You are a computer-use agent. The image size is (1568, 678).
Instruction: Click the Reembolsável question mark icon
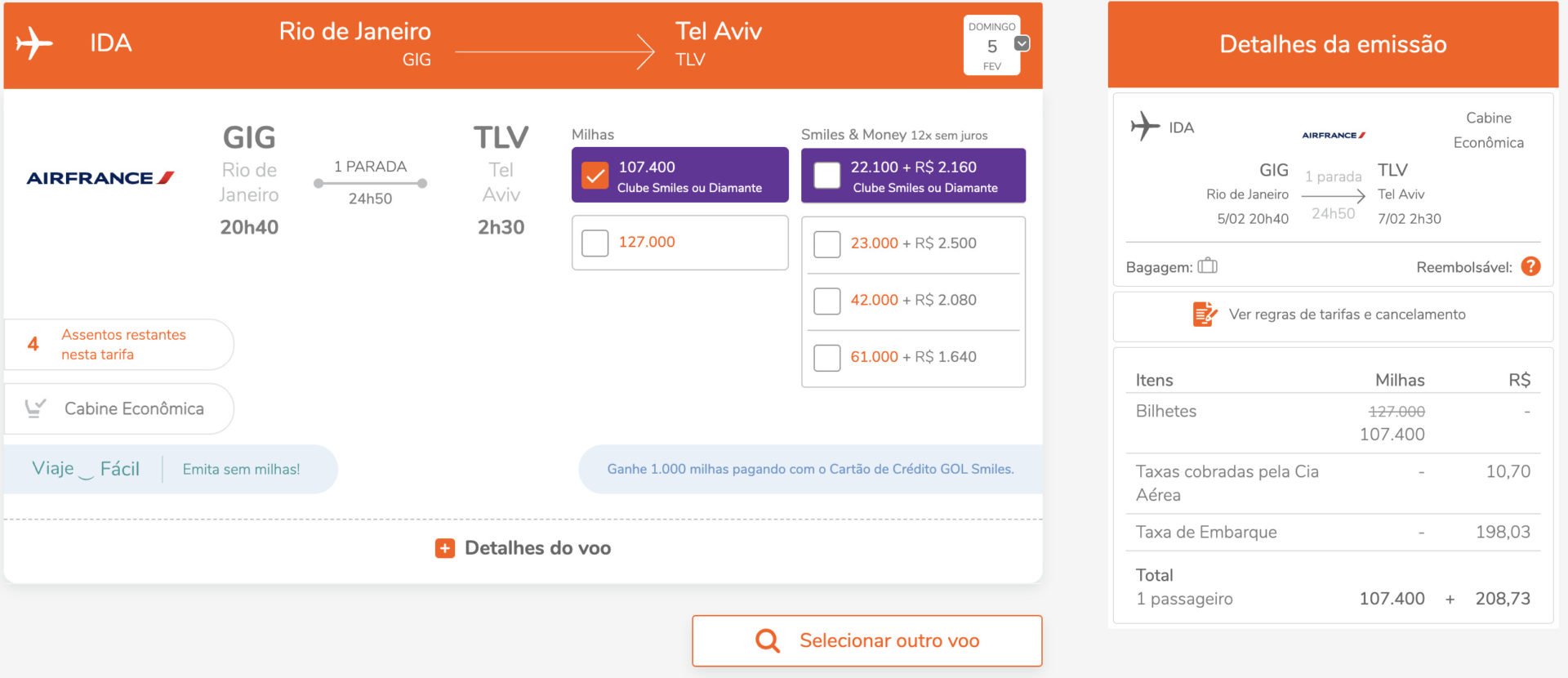[x=1531, y=266]
